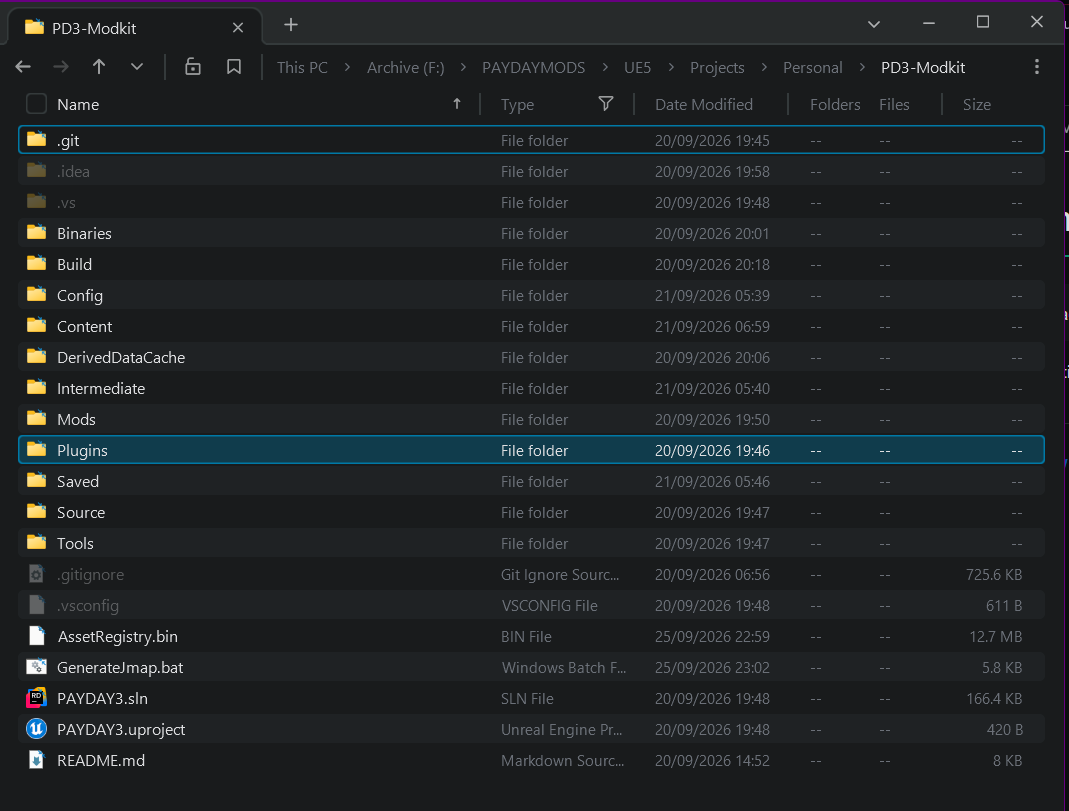The height and width of the screenshot is (811, 1069).
Task: Click the GenerateJmap.bat batch file icon
Action: coord(36,667)
